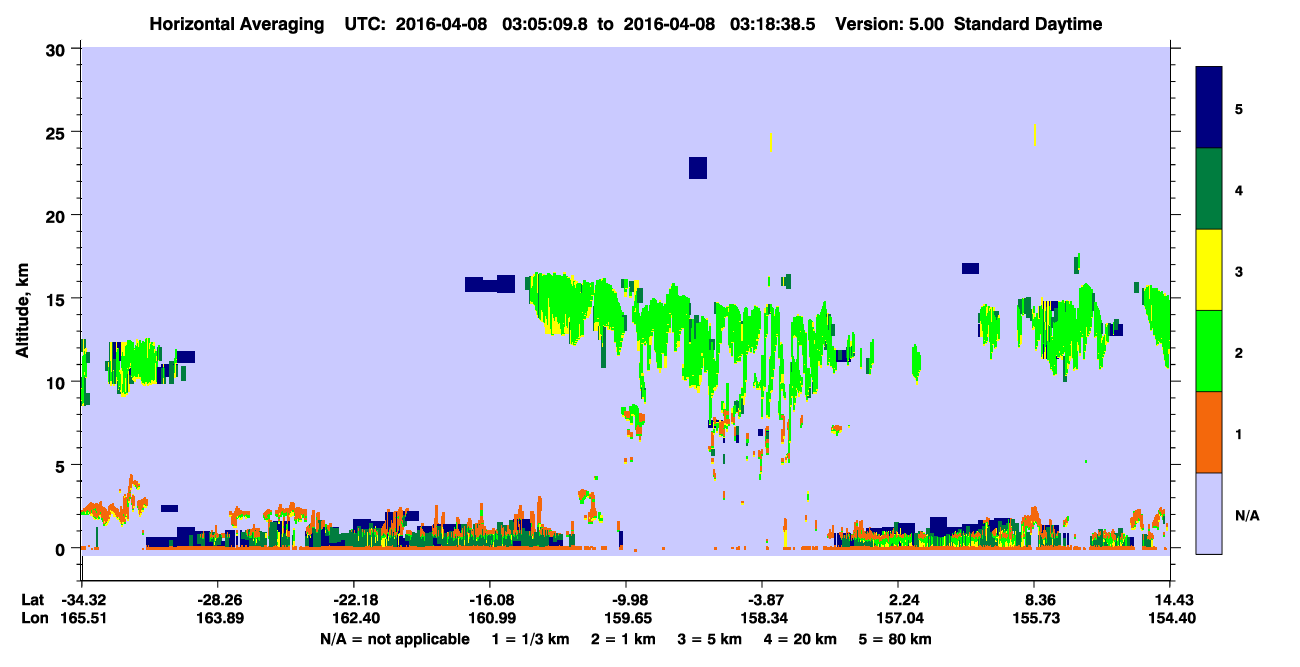The width and height of the screenshot is (1300, 667).
Task: Click latitude value -22.18
Action: [353, 600]
